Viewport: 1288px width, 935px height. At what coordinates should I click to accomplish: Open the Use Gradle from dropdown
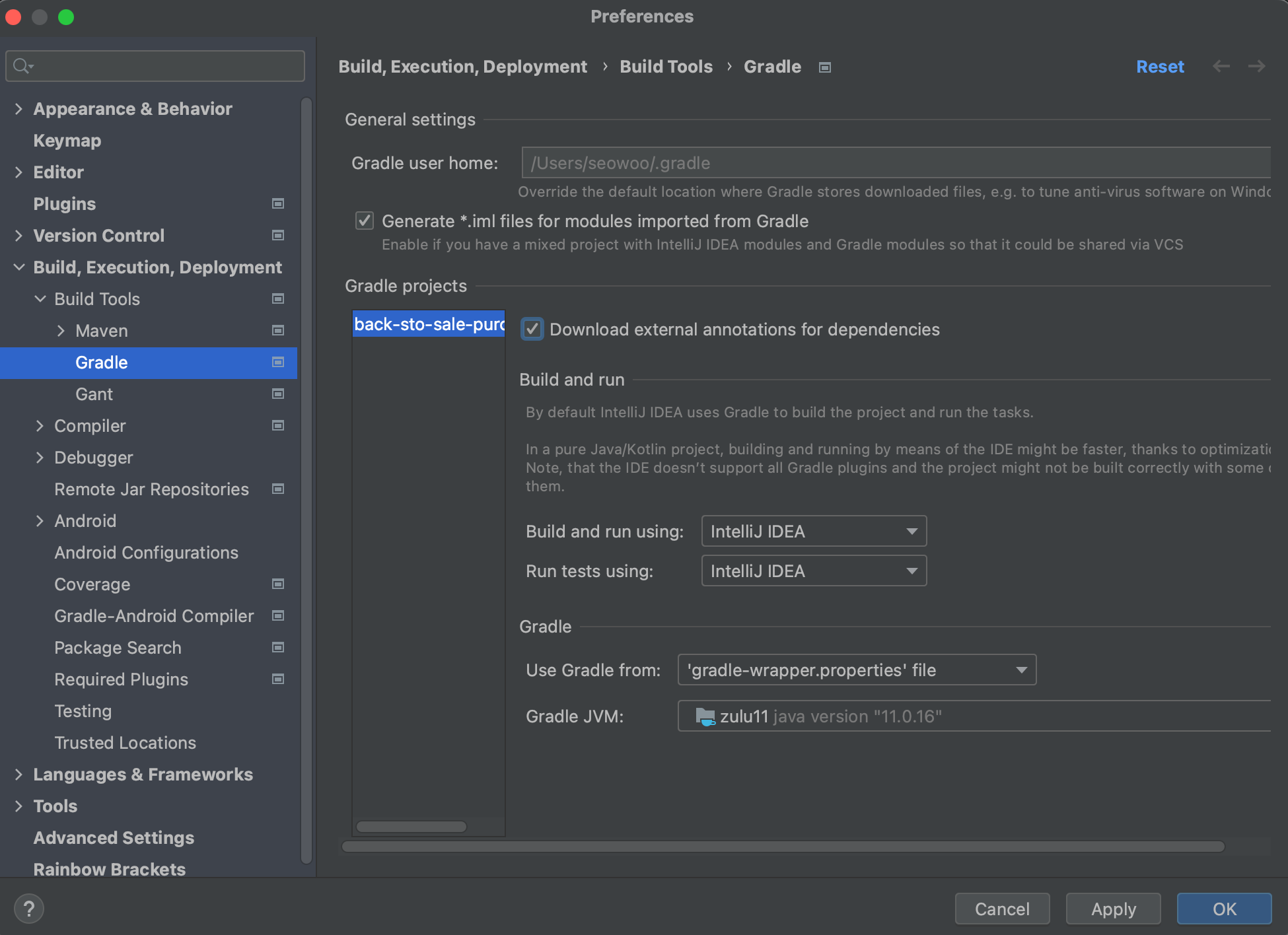tap(856, 670)
